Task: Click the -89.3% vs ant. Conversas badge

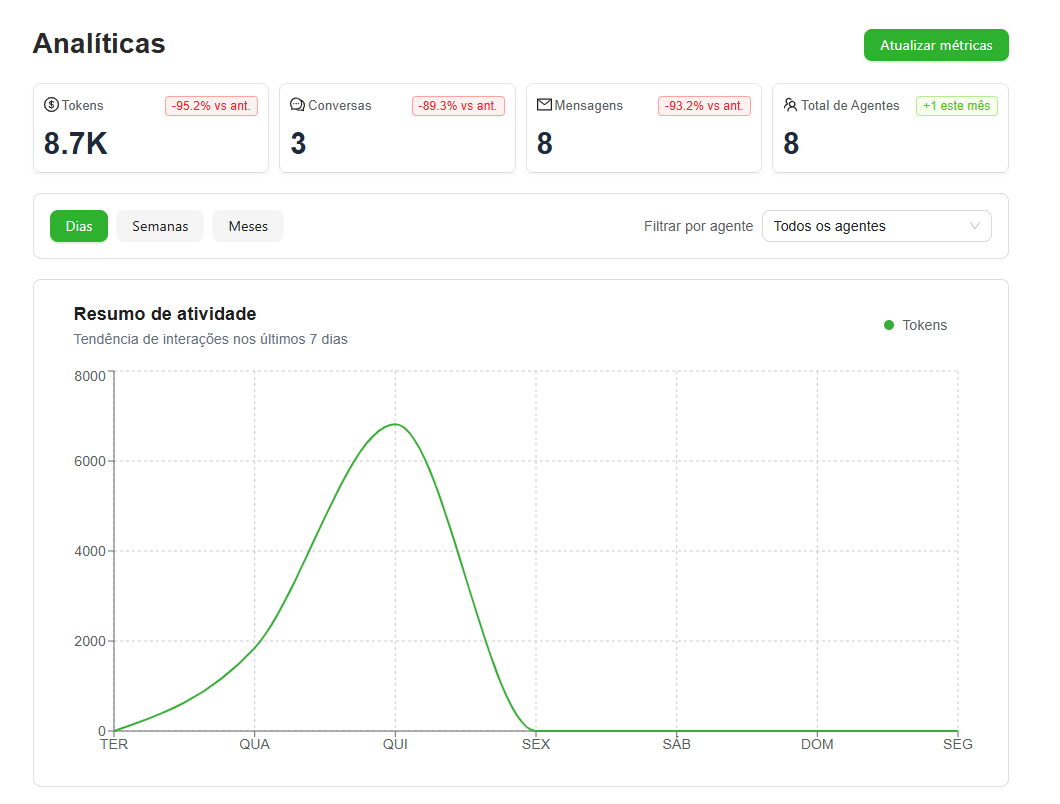Action: coord(458,106)
